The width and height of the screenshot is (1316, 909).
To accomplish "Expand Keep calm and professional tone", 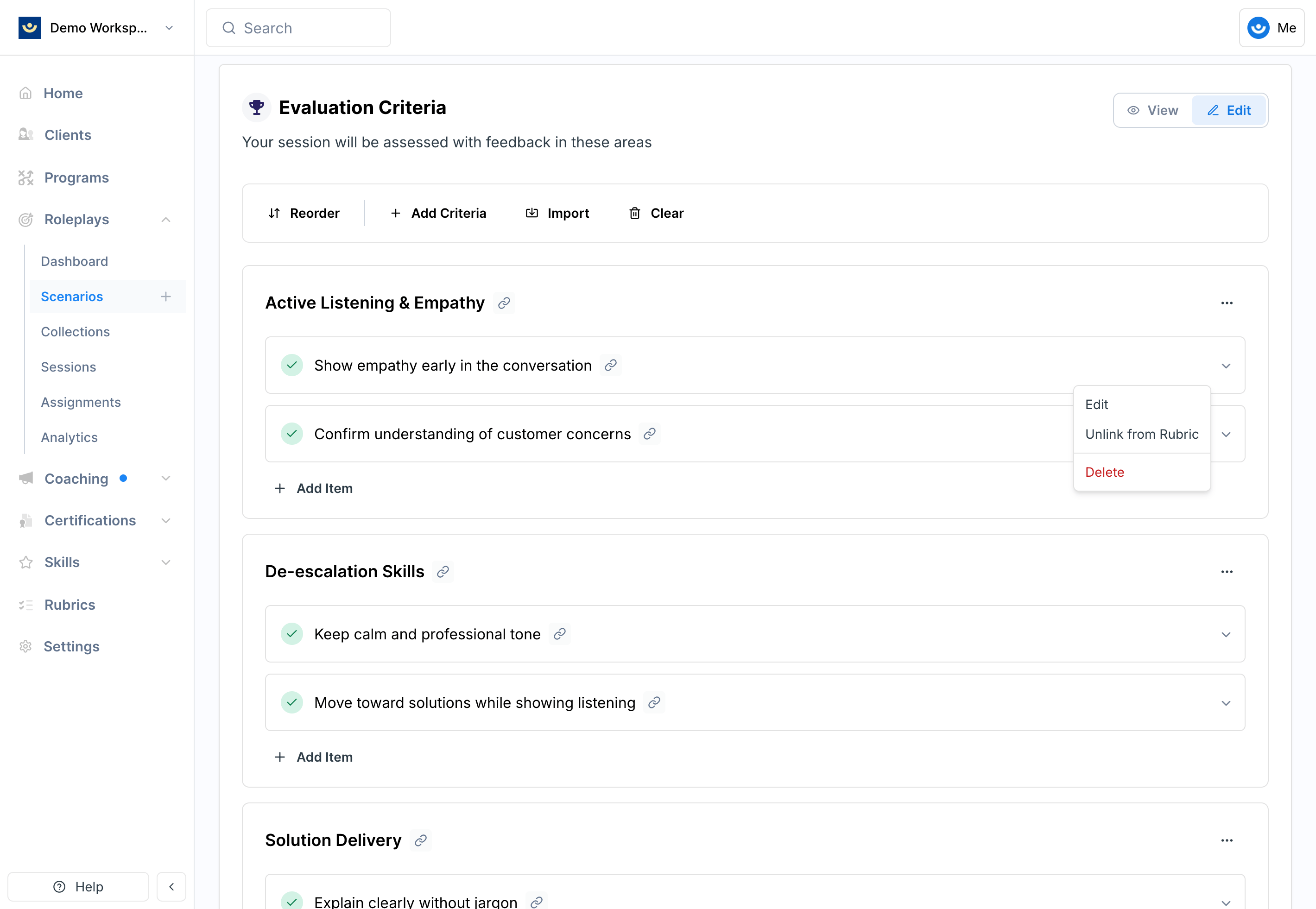I will [x=1226, y=635].
